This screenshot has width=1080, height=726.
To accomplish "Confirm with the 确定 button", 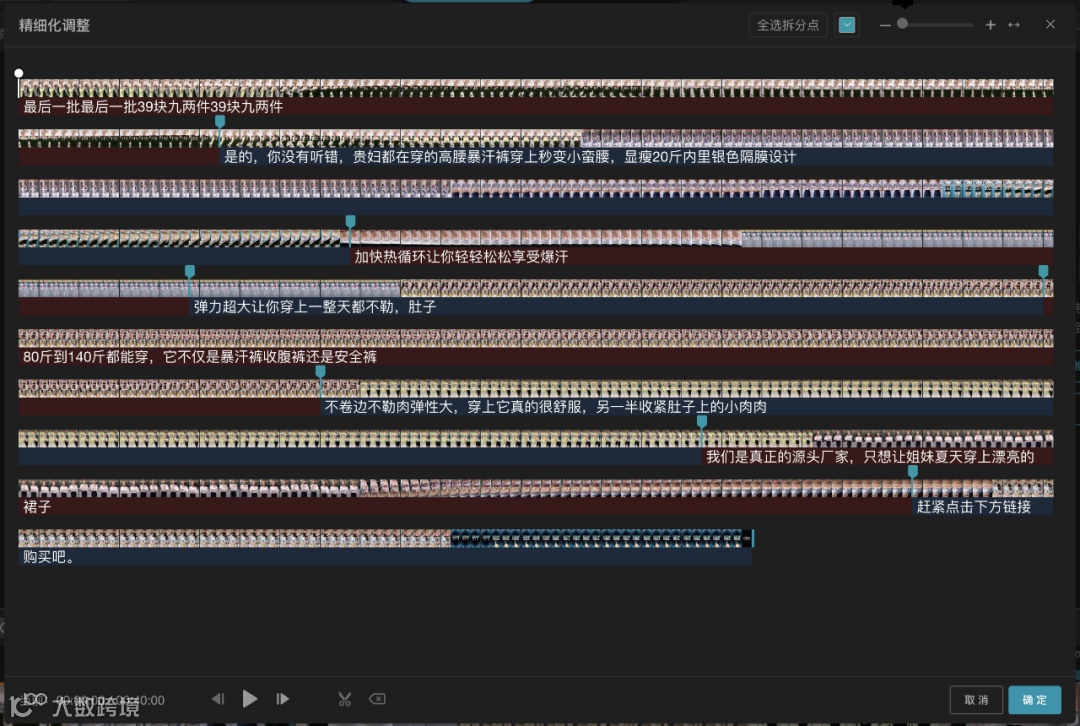I will click(1035, 700).
